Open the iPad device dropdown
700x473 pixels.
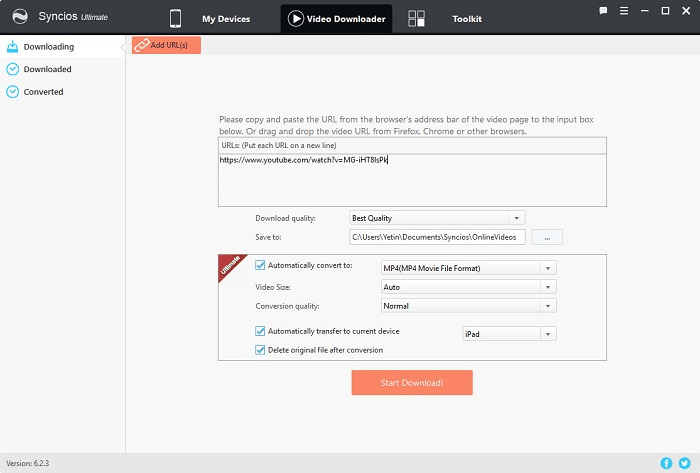[x=548, y=334]
